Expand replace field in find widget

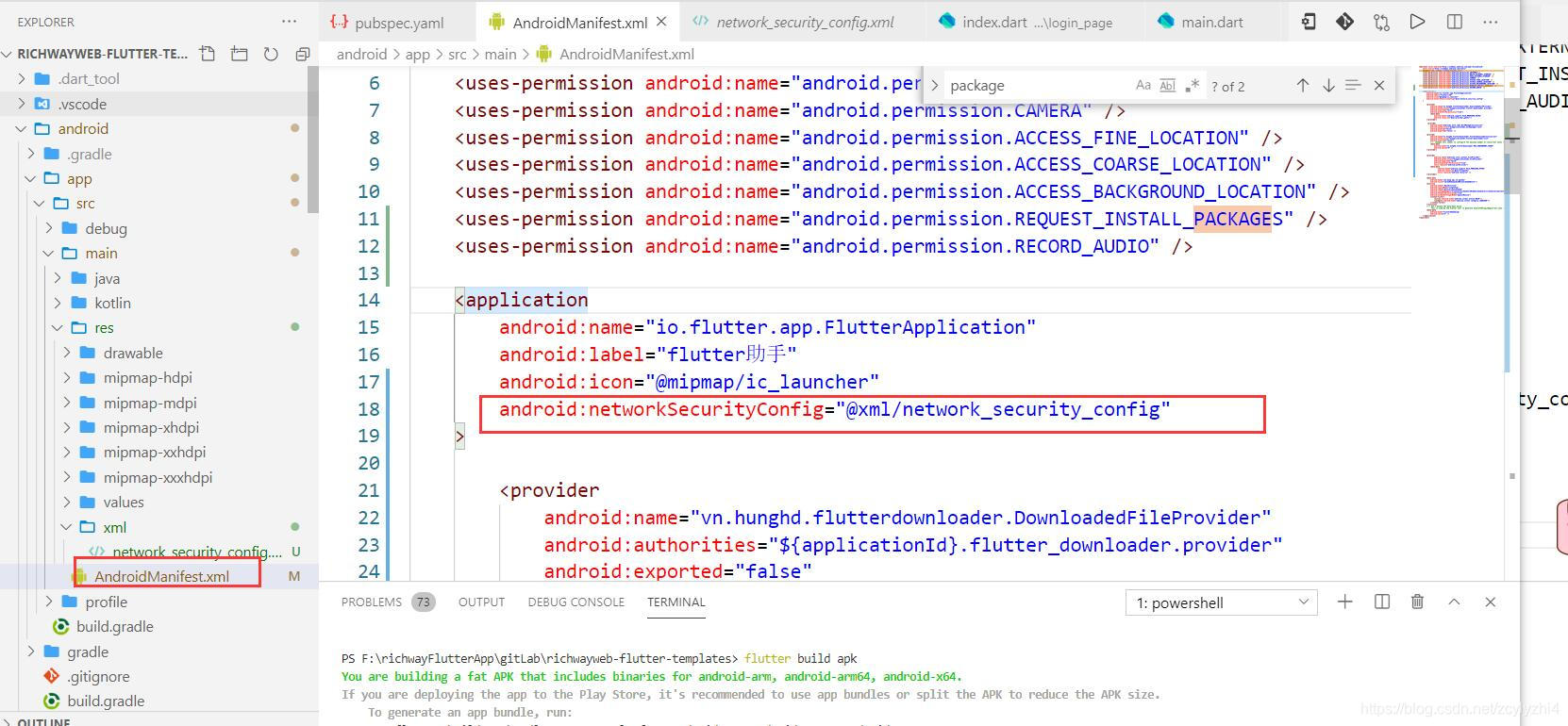(935, 85)
